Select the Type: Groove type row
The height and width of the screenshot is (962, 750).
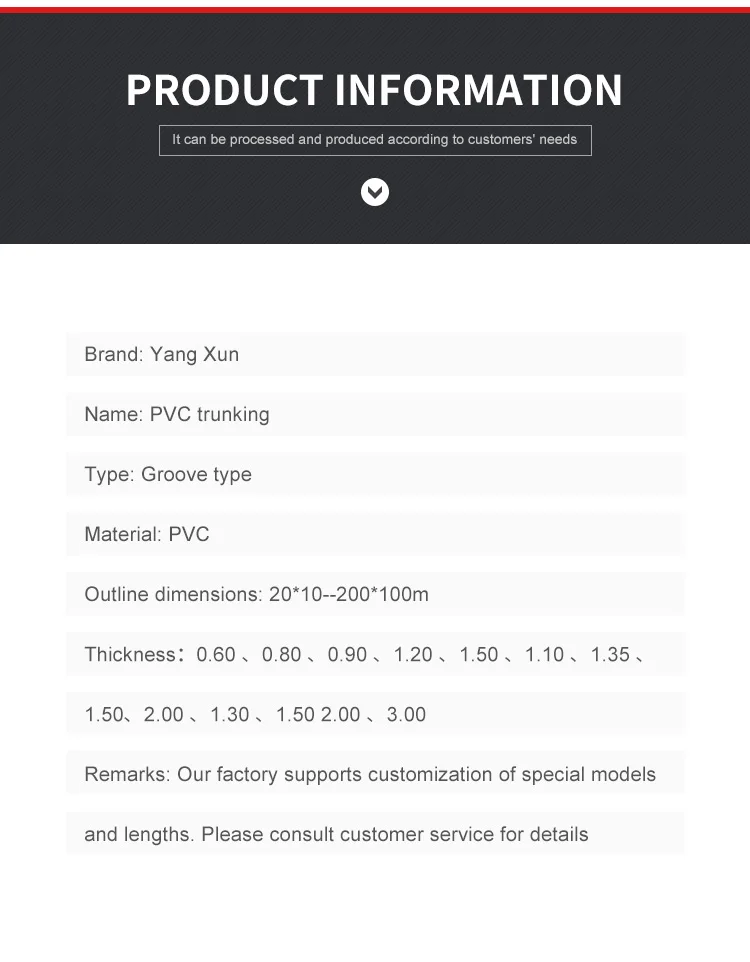(375, 474)
